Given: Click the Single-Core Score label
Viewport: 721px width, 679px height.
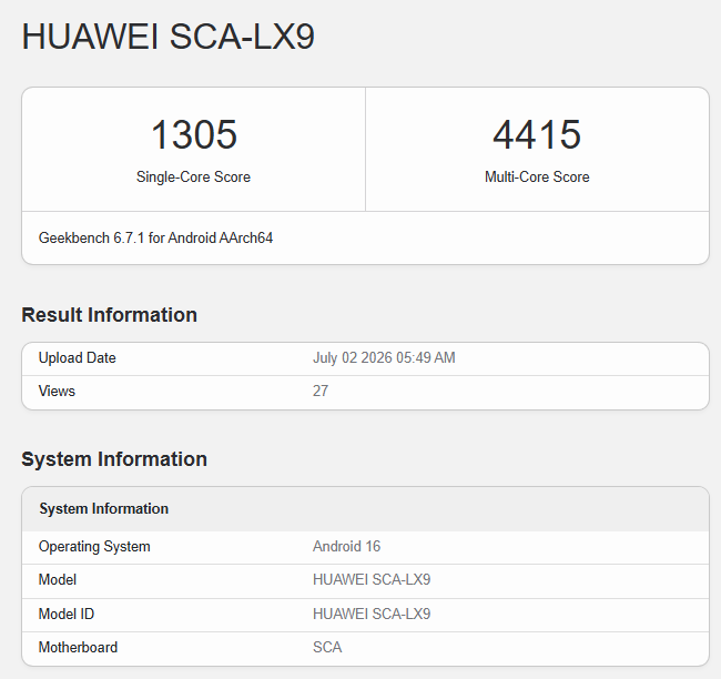Looking at the screenshot, I should tap(193, 177).
